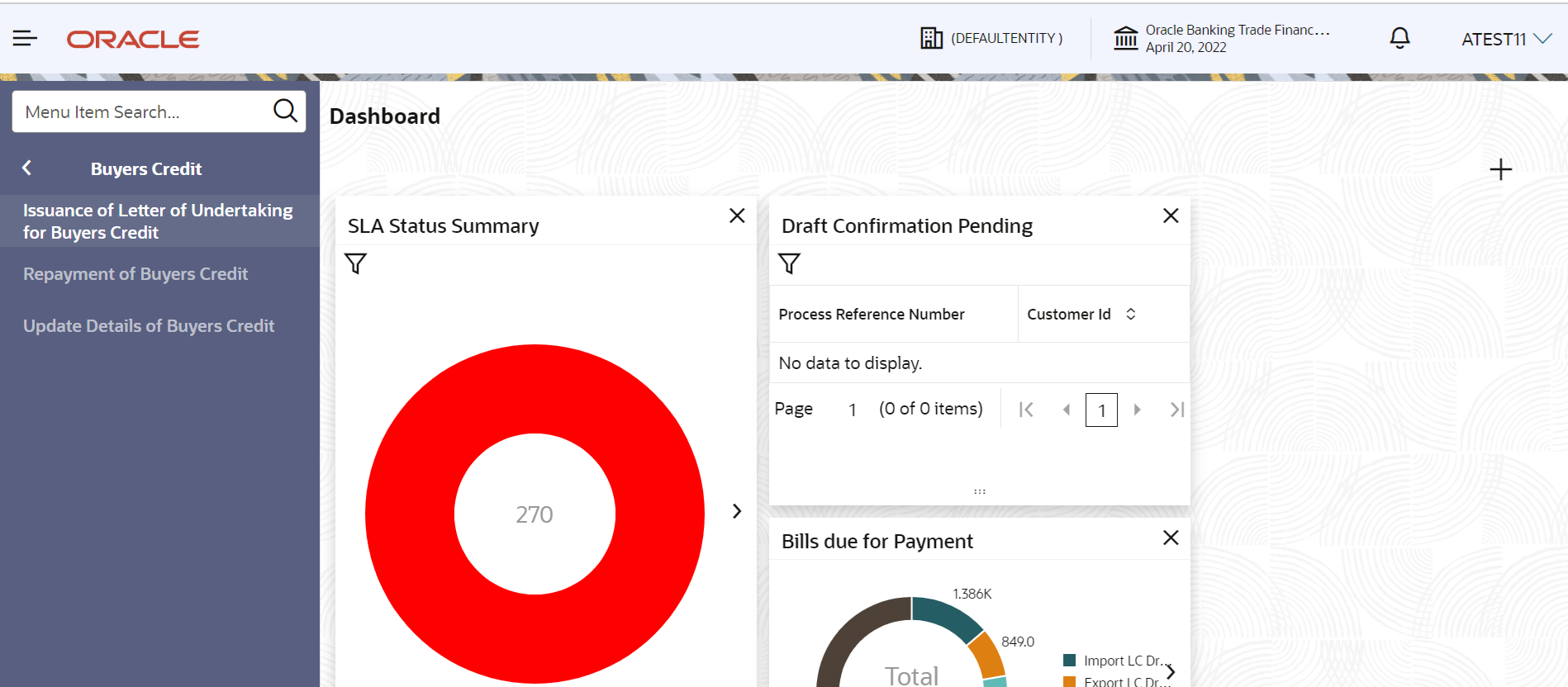Viewport: 1568px width, 687px height.
Task: Click the entity building icon
Action: 931,38
